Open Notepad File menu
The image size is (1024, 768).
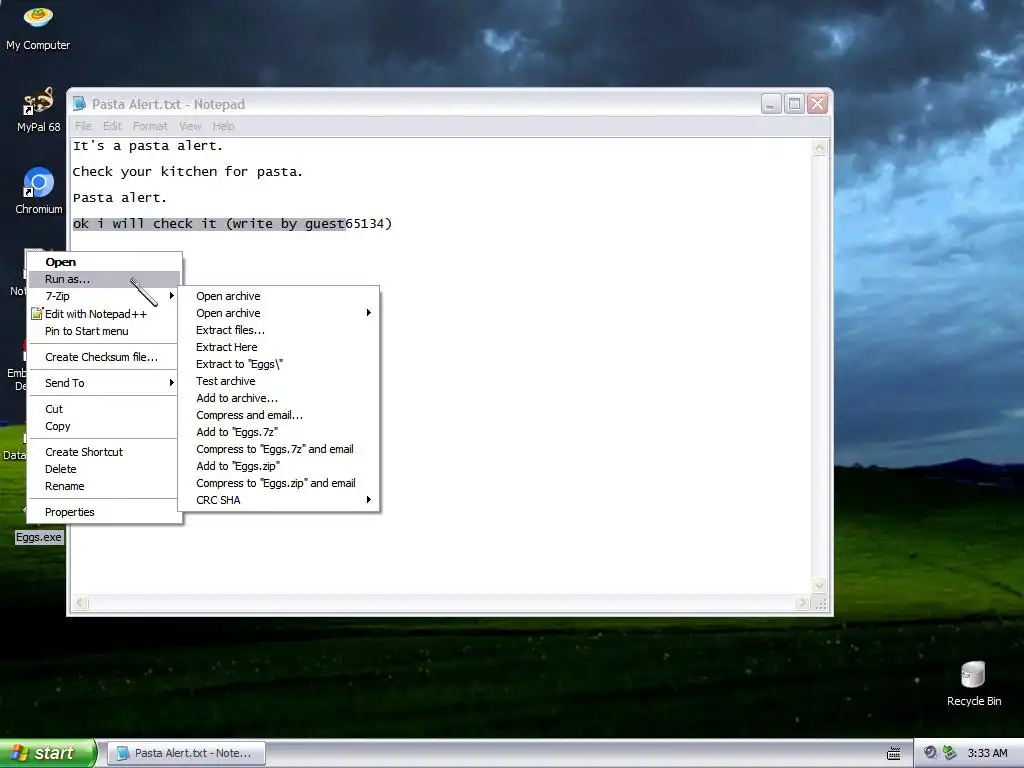click(83, 126)
